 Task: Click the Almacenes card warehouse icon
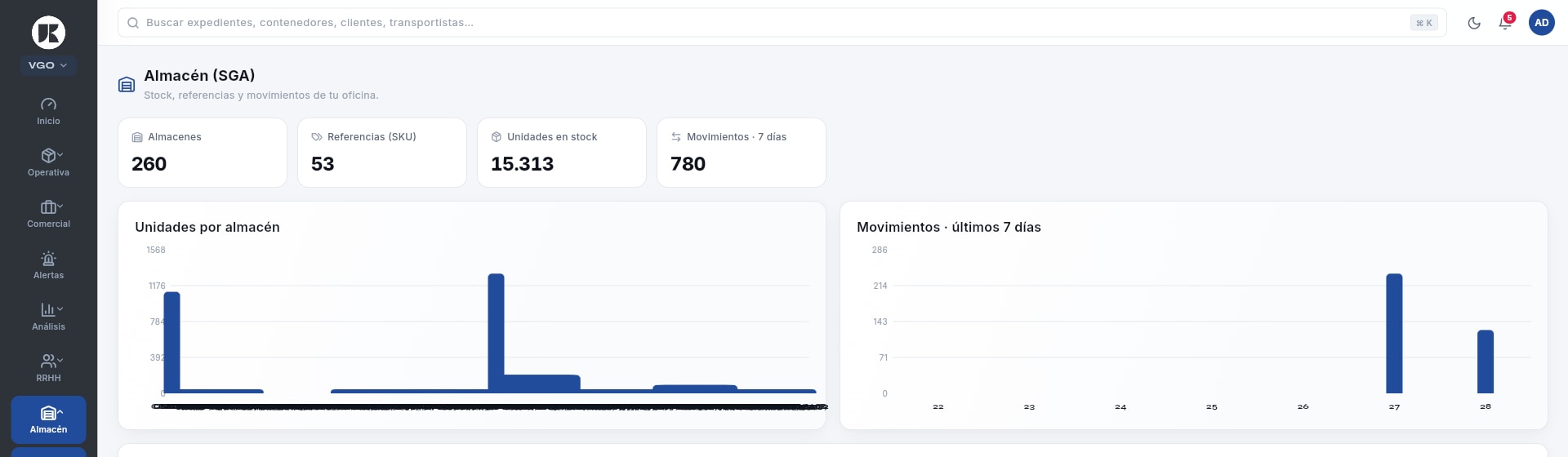[137, 137]
